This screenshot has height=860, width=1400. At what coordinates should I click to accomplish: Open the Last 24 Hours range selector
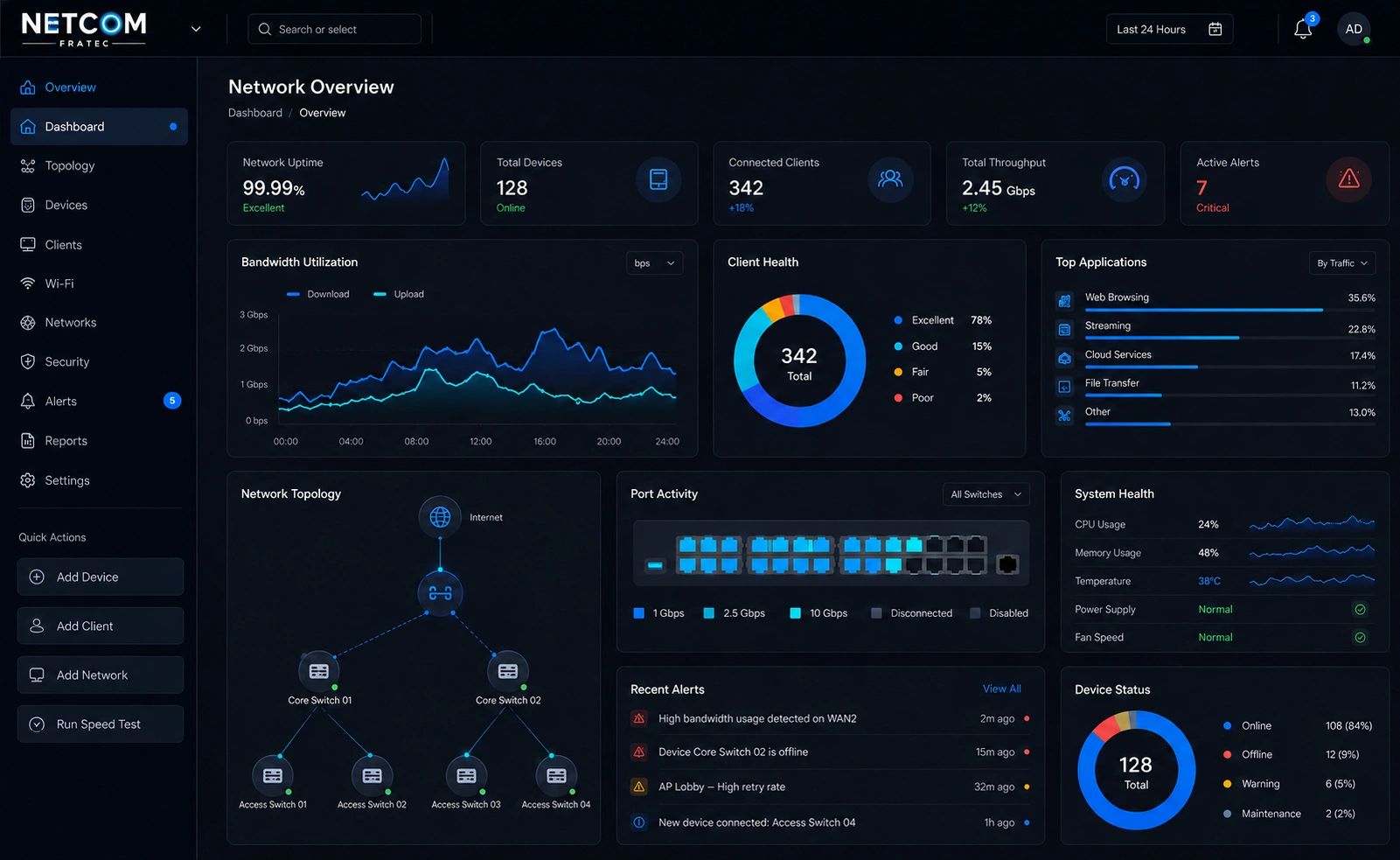click(1169, 29)
